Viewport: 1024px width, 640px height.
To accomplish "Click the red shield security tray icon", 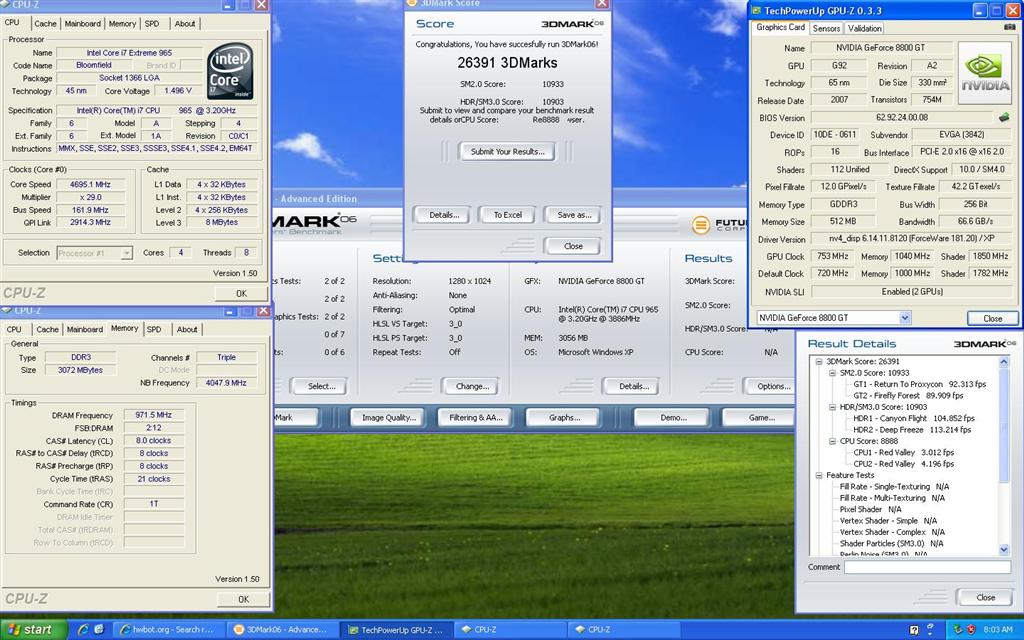I will pos(971,630).
